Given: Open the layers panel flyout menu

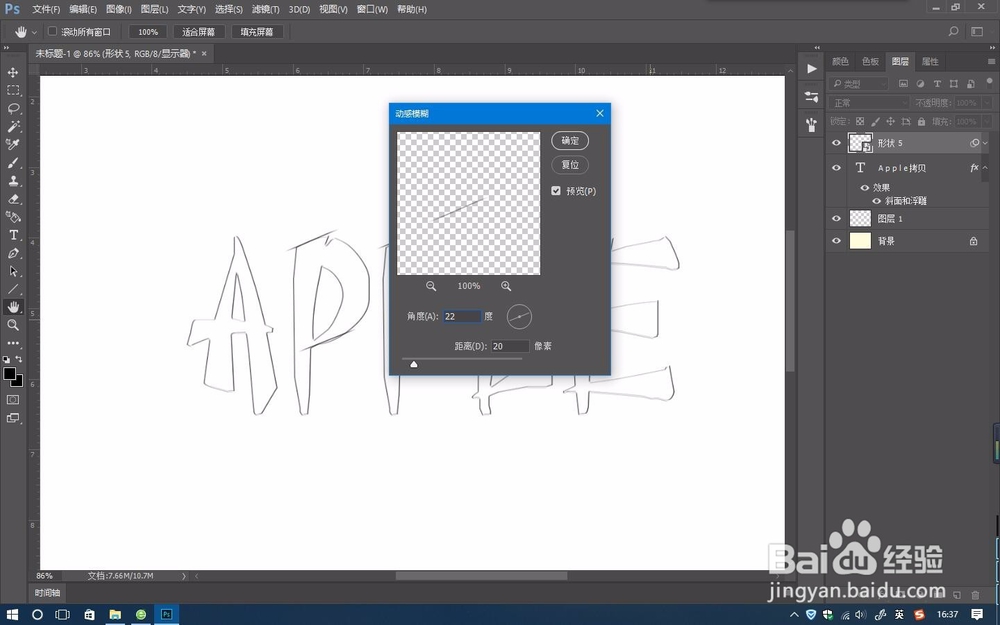Looking at the screenshot, I should pos(991,61).
